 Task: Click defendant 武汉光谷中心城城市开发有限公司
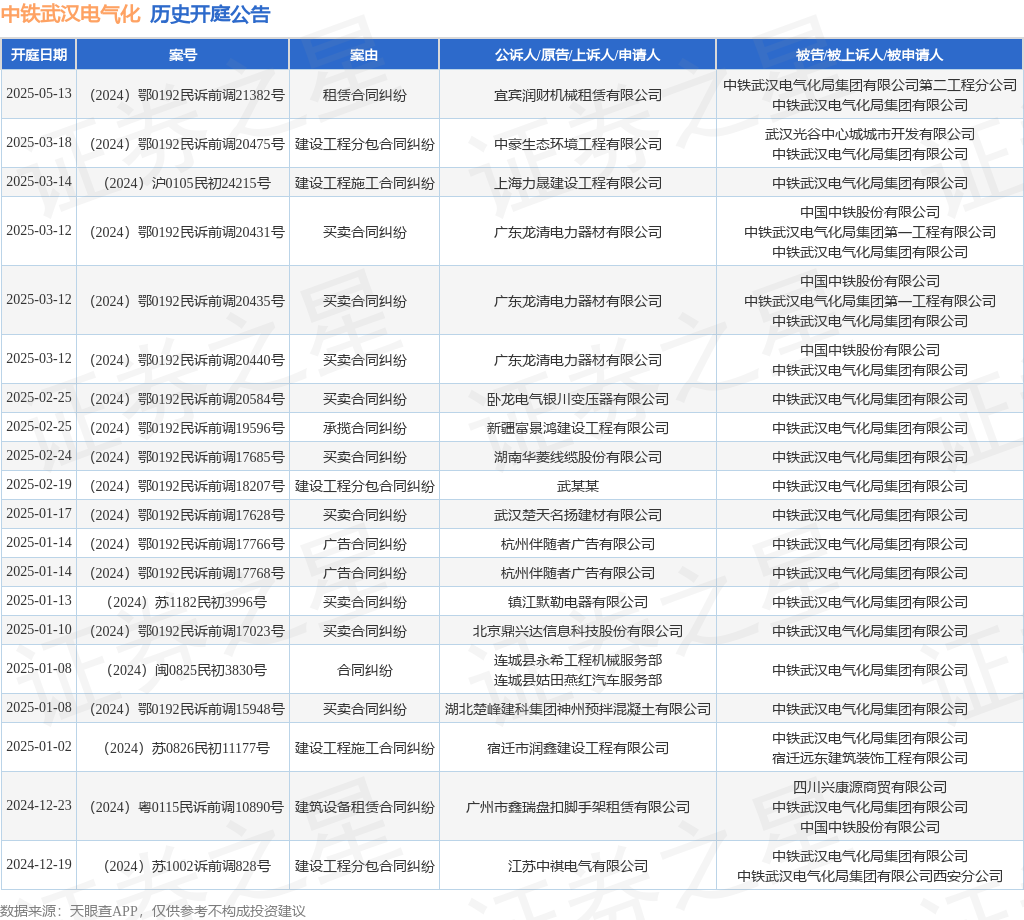870,135
